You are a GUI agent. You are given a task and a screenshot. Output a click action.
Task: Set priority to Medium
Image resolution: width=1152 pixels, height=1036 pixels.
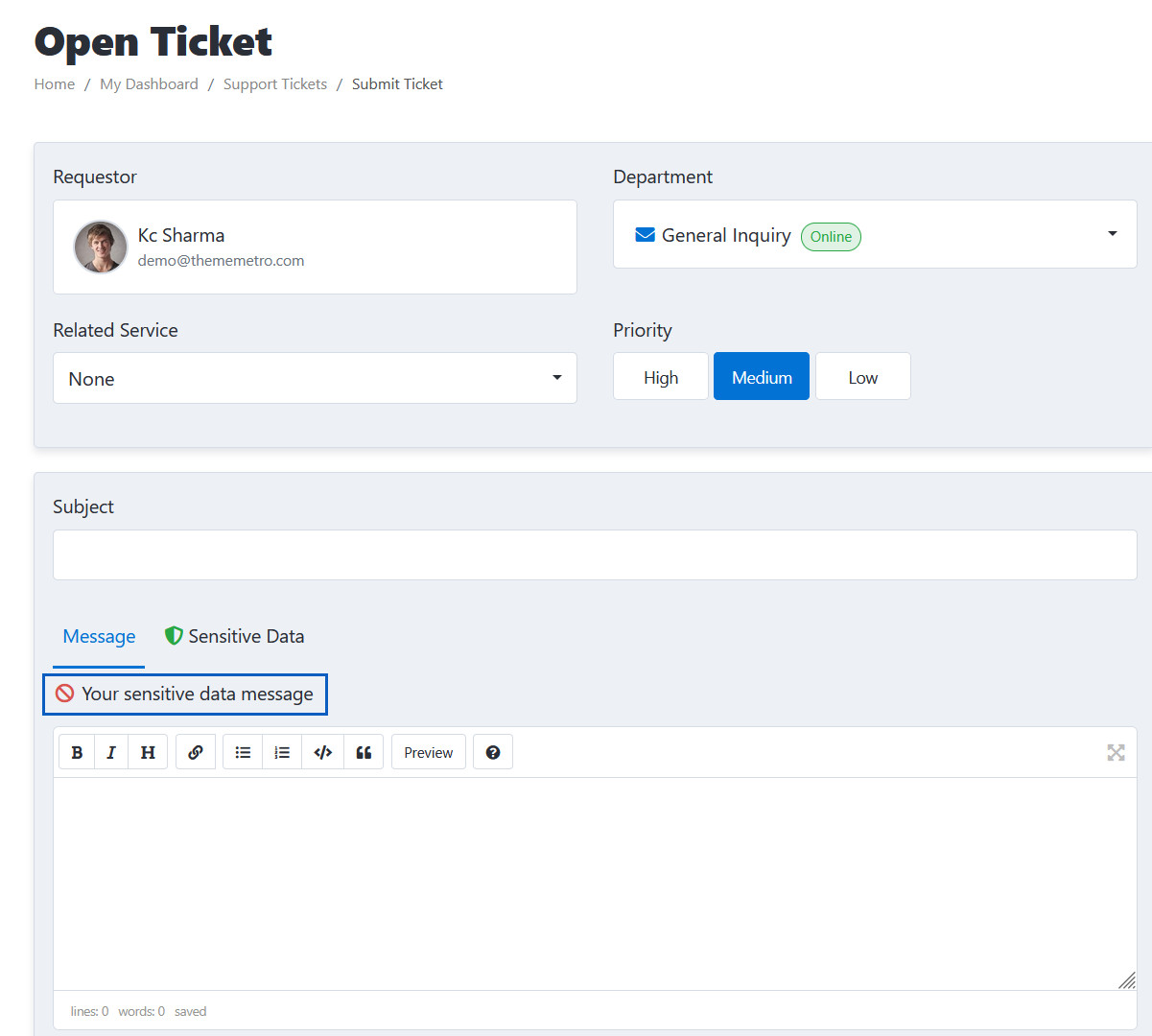762,377
